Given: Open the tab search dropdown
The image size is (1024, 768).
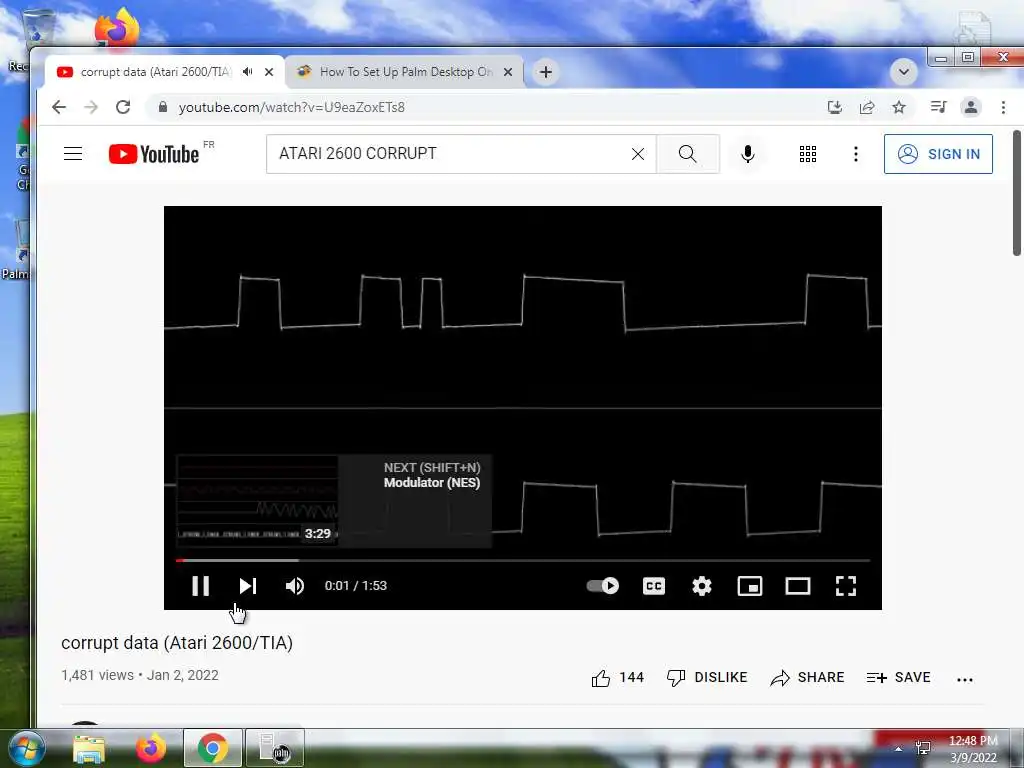Looking at the screenshot, I should 904,72.
